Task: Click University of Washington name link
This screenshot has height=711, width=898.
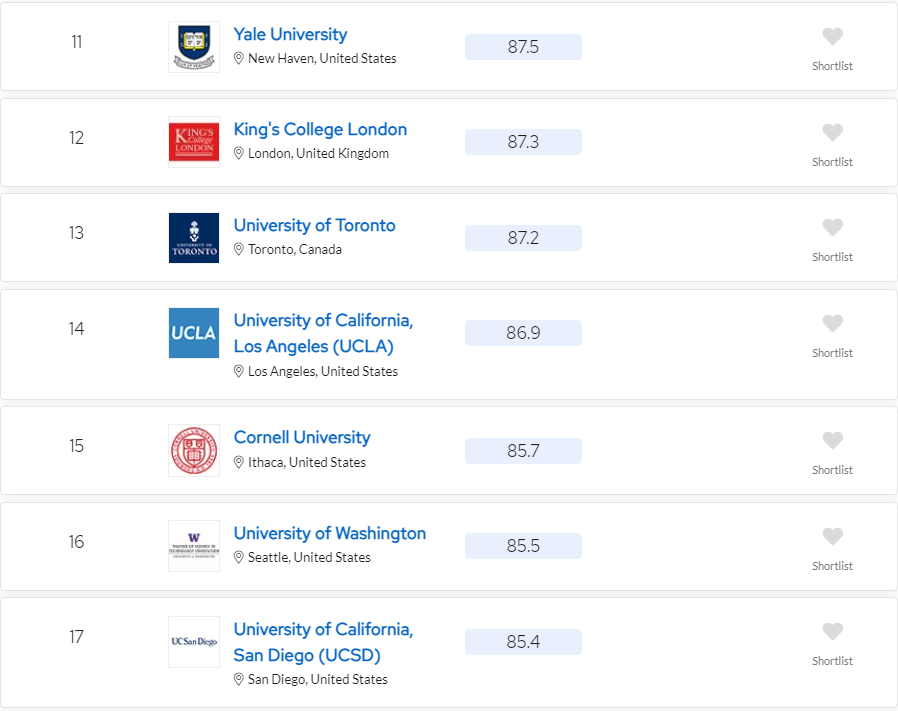Action: click(329, 533)
